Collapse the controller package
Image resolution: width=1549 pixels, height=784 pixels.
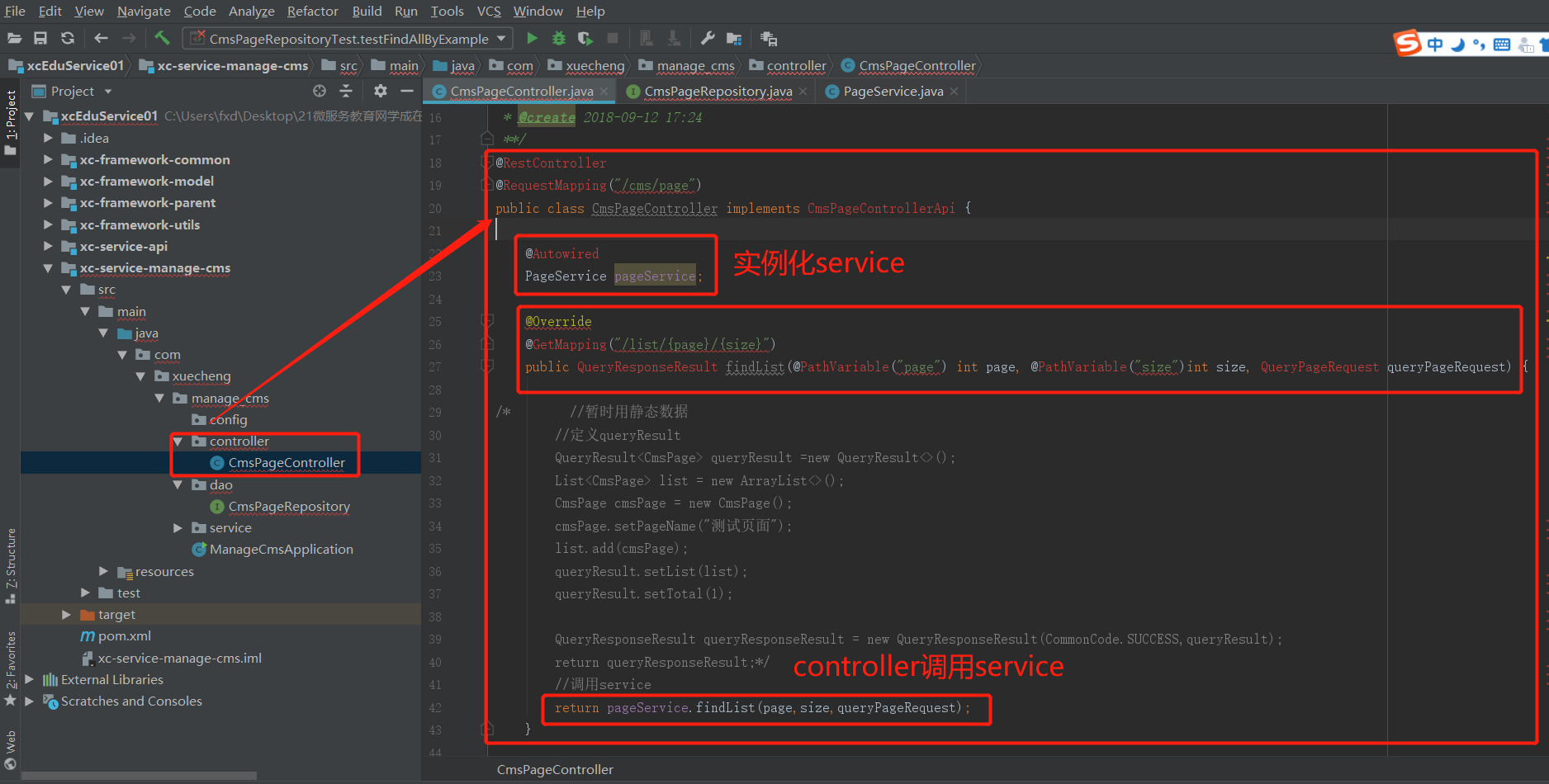click(x=178, y=442)
